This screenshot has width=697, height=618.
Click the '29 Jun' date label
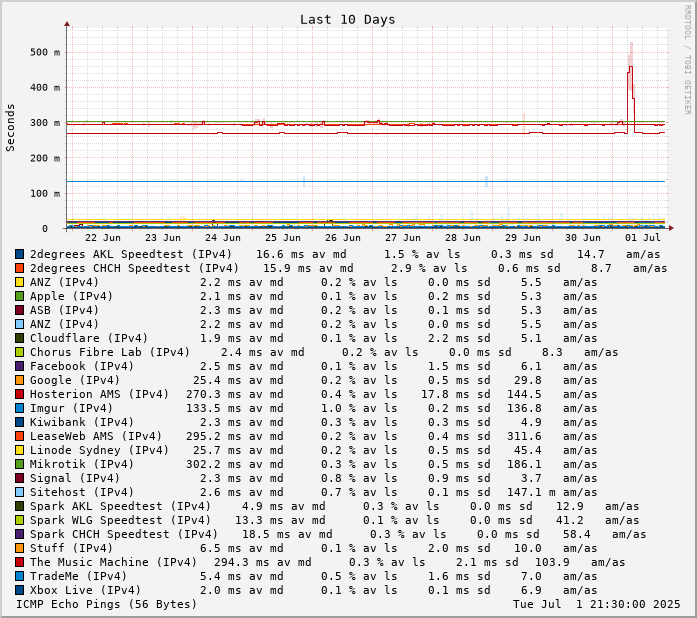523,238
